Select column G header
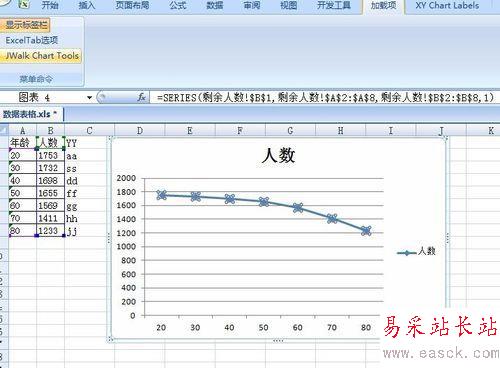 (290, 130)
